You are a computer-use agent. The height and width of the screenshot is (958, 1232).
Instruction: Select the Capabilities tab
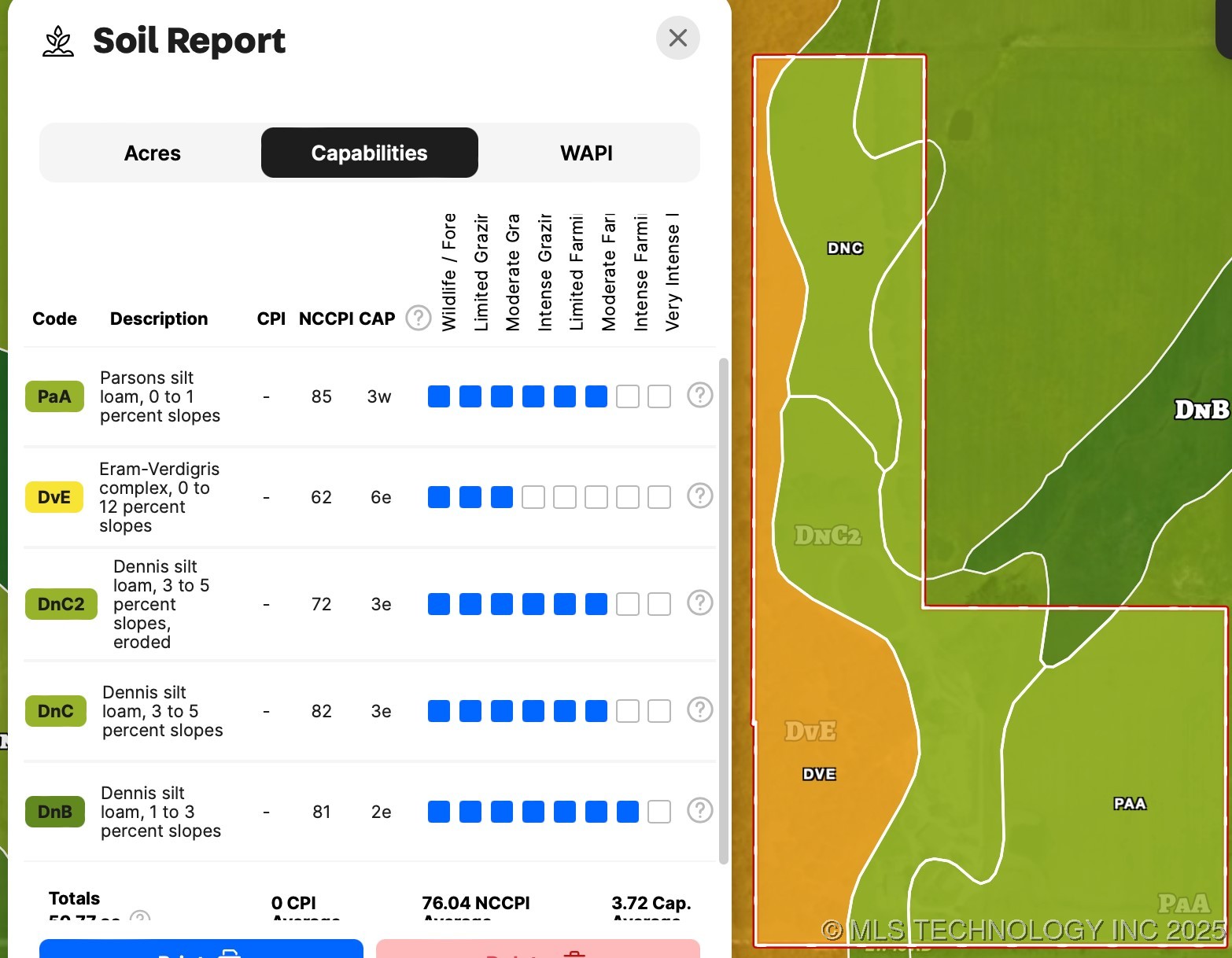pos(369,153)
